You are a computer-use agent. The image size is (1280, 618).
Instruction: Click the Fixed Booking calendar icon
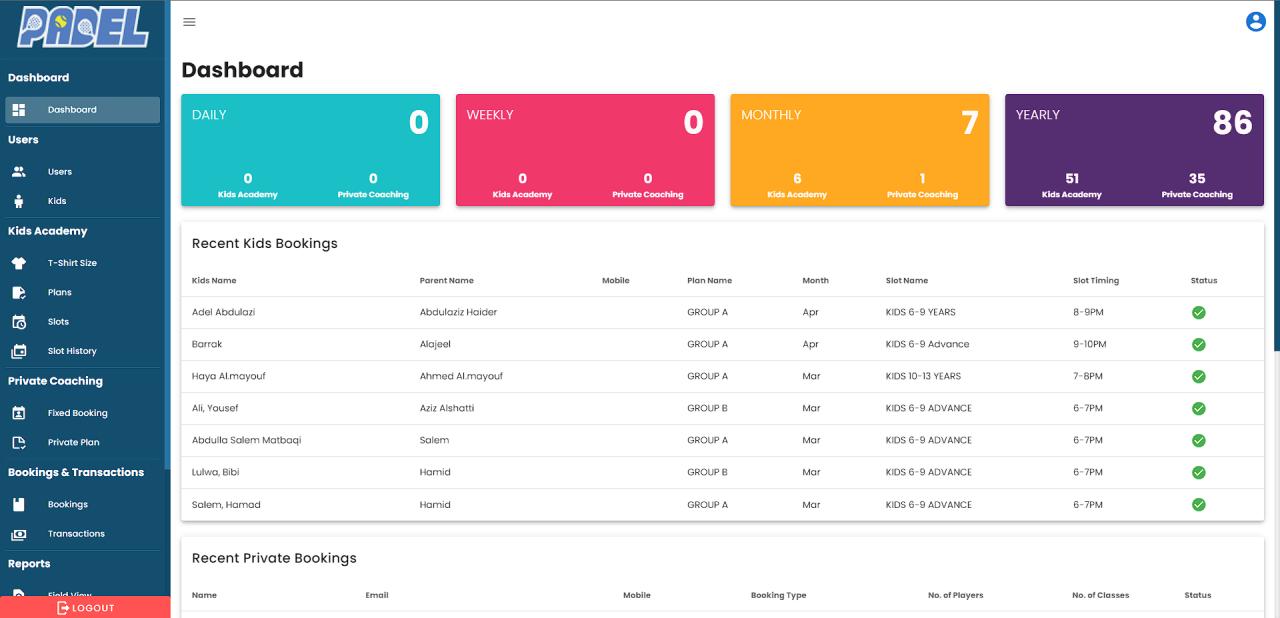coord(19,413)
